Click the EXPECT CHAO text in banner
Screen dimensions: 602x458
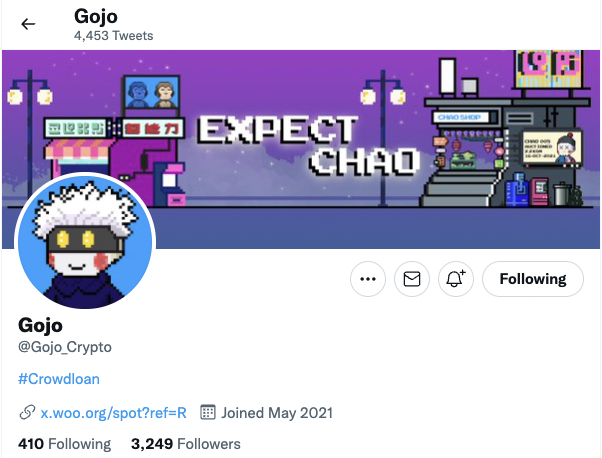tap(308, 146)
